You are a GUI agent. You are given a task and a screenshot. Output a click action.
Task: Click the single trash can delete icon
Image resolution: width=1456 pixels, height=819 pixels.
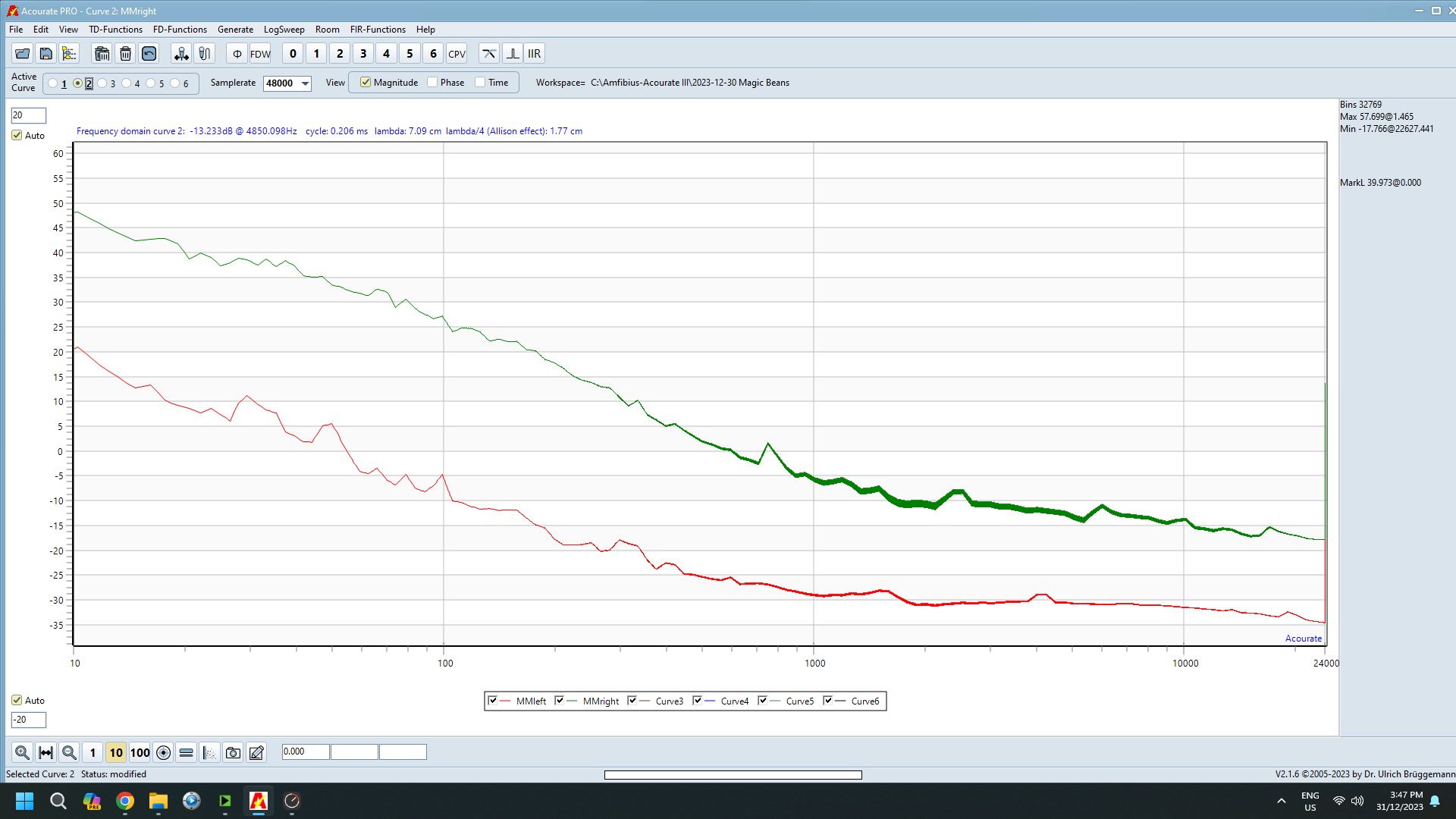(x=125, y=54)
